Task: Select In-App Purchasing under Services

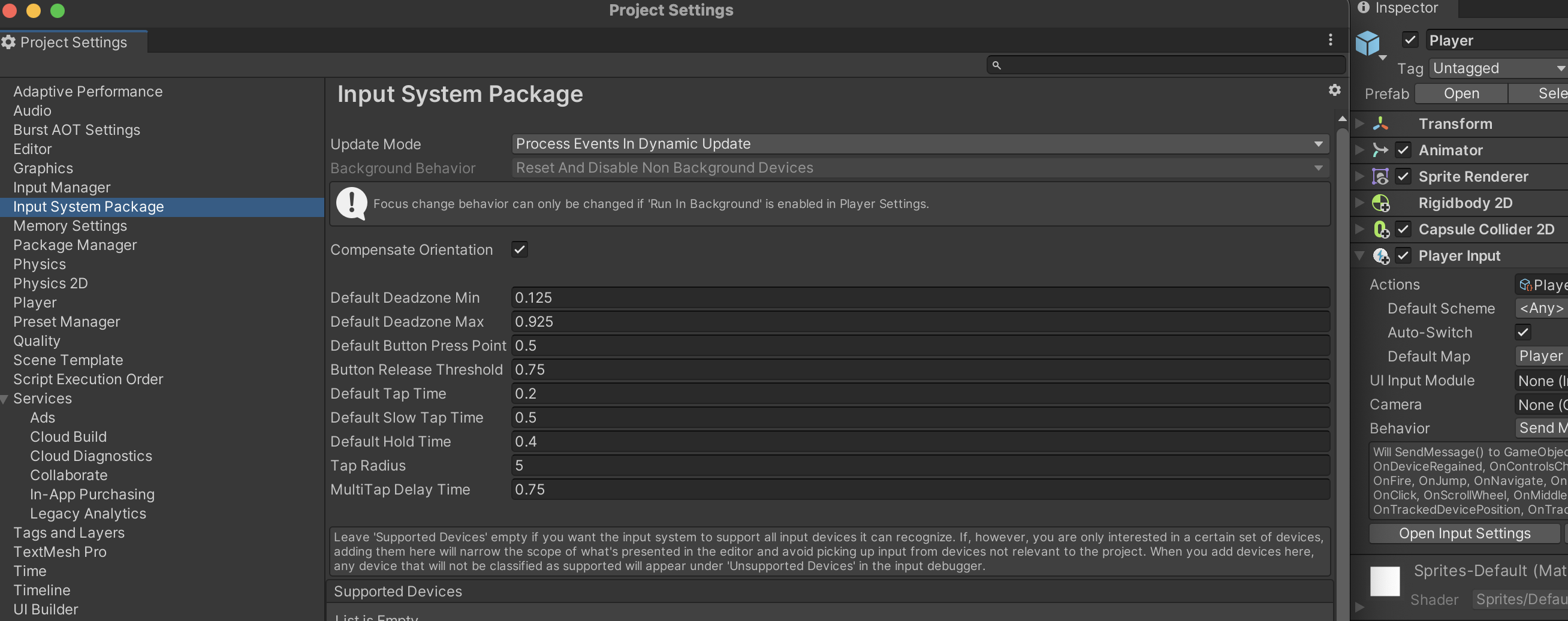Action: [x=92, y=495]
